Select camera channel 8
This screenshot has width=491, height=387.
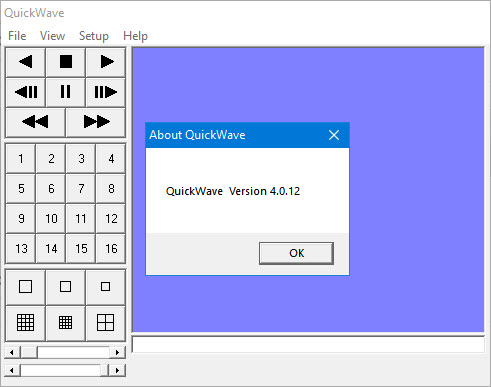pos(111,189)
